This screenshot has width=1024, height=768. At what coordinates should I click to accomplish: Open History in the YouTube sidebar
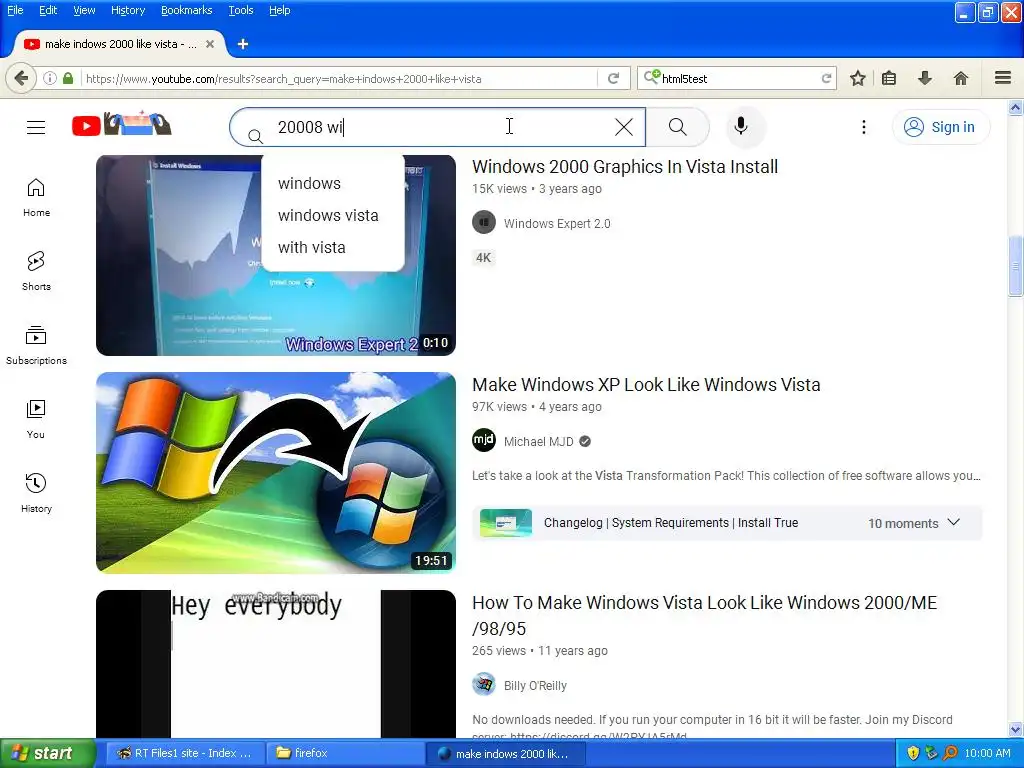coord(36,493)
